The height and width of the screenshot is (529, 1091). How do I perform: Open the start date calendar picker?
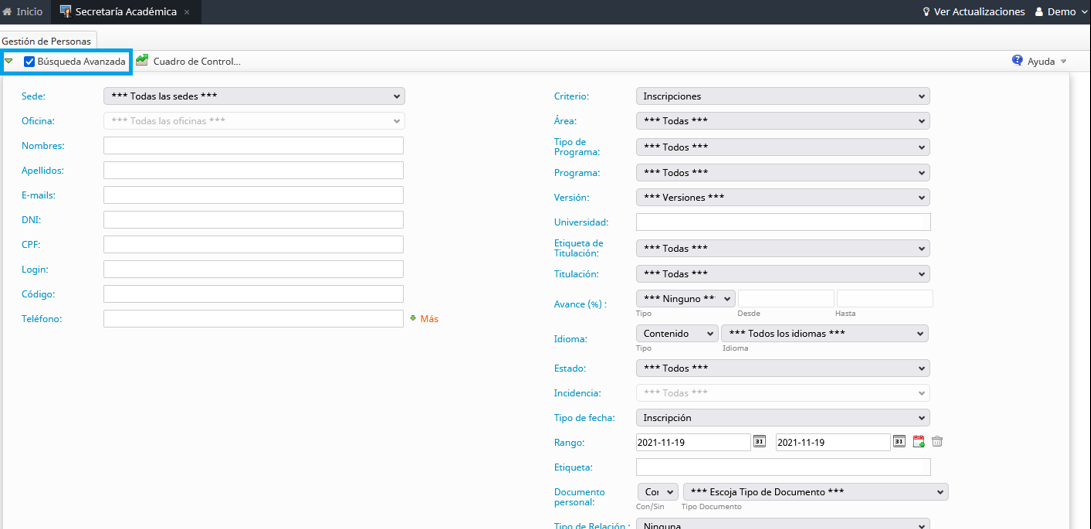760,442
